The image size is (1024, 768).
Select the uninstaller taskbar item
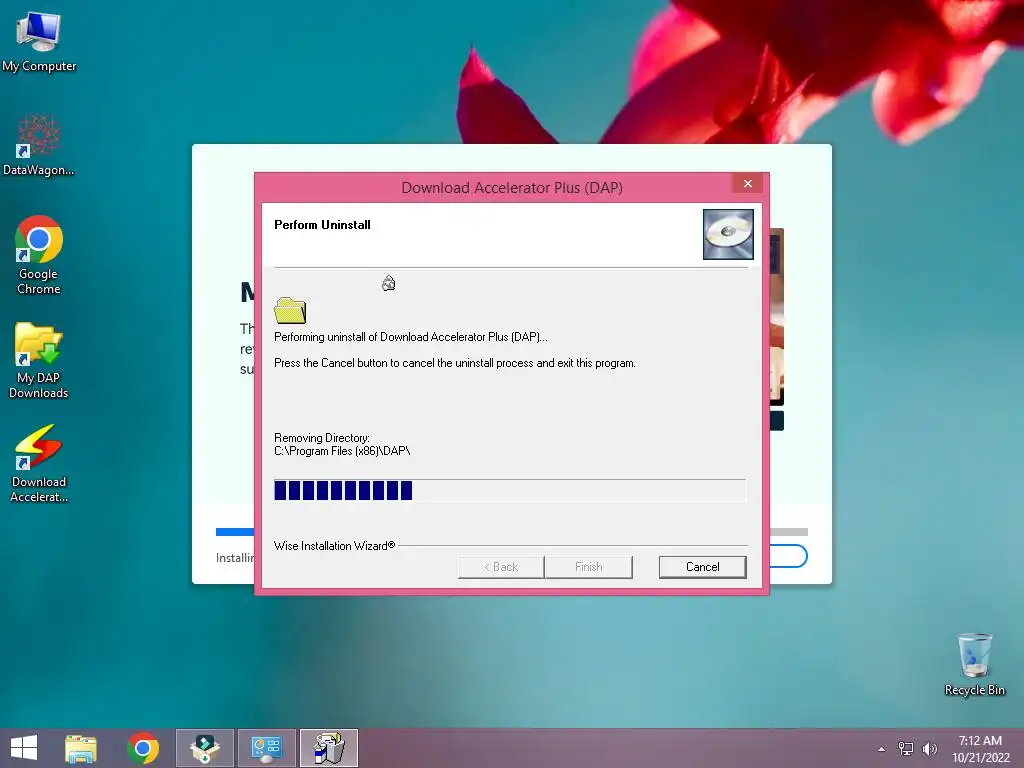click(x=328, y=748)
